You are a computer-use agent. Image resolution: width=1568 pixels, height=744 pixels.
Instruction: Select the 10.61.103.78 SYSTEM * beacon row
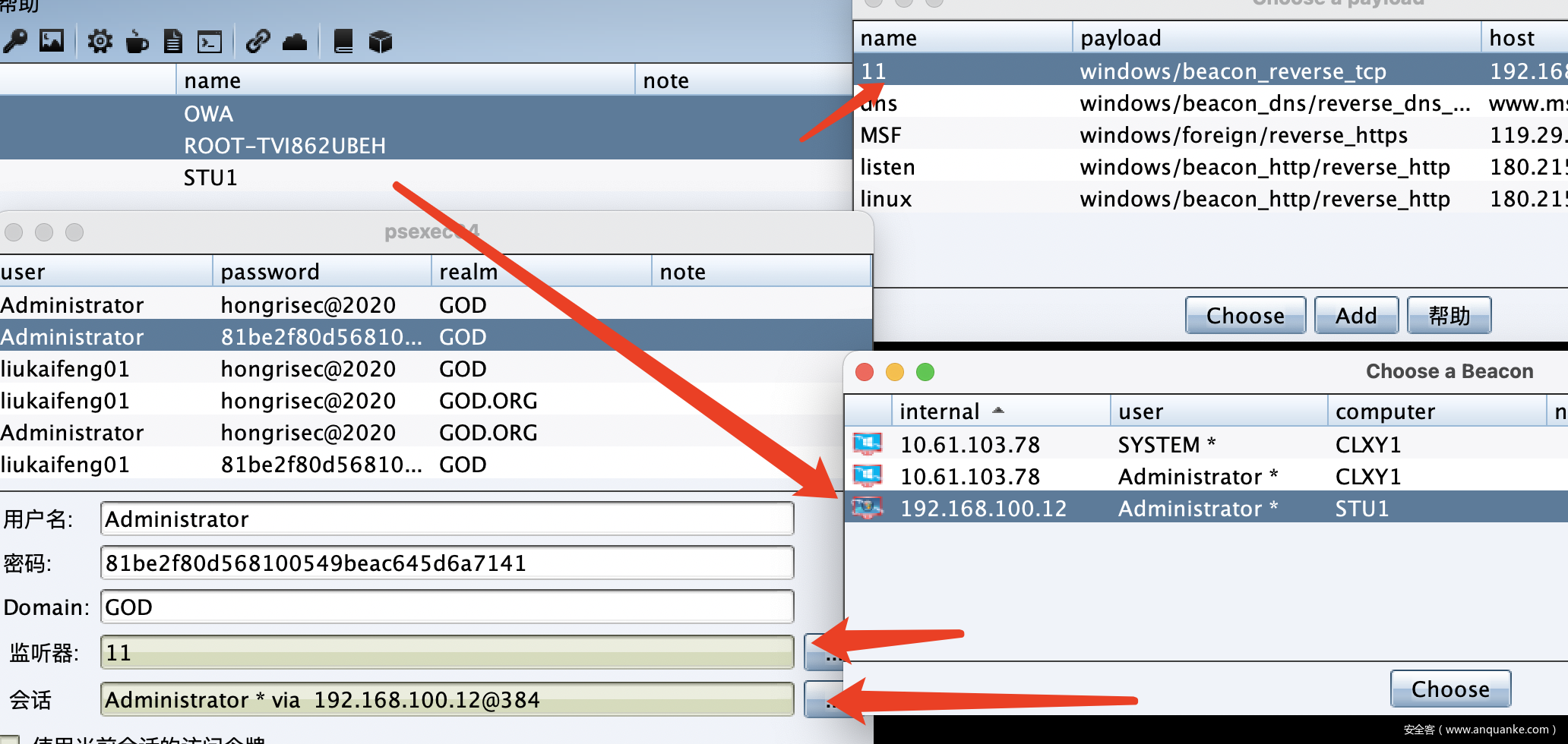point(1206,444)
